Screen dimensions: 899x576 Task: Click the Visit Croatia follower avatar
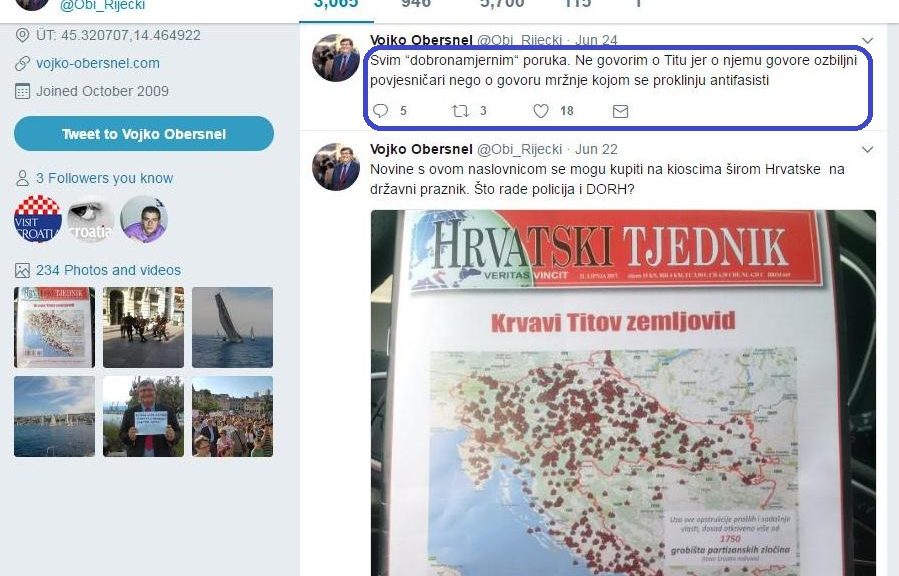[38, 219]
